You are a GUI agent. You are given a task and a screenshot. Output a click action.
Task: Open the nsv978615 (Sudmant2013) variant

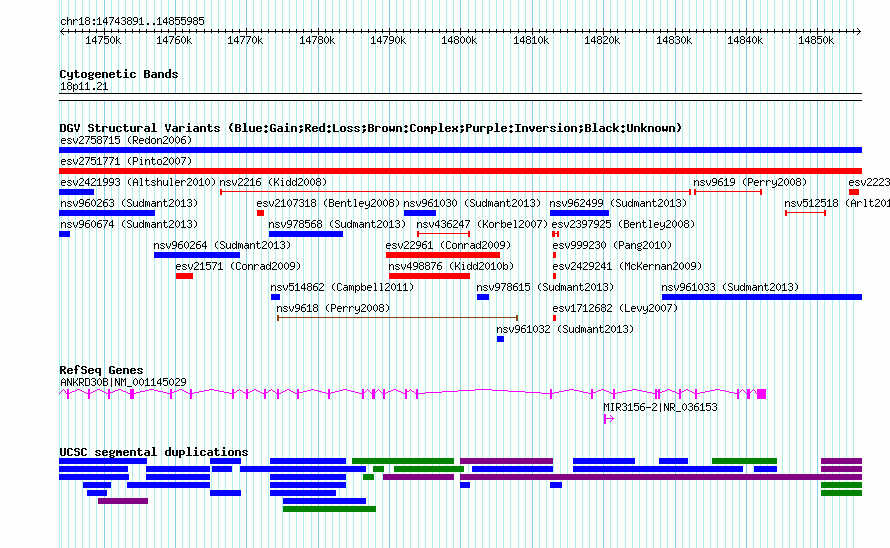545,287
